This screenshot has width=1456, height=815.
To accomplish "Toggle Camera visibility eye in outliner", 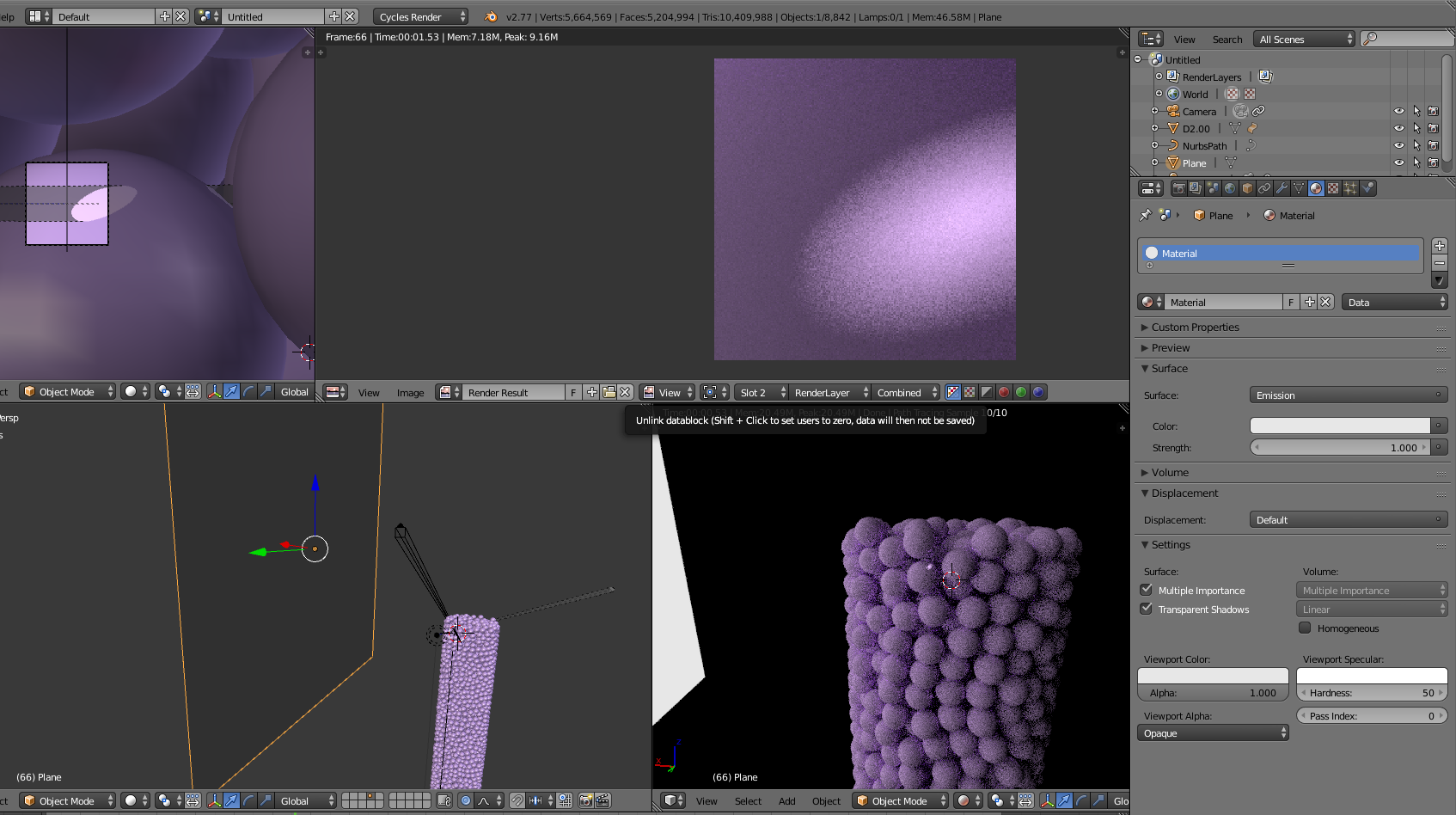I will 1398,111.
